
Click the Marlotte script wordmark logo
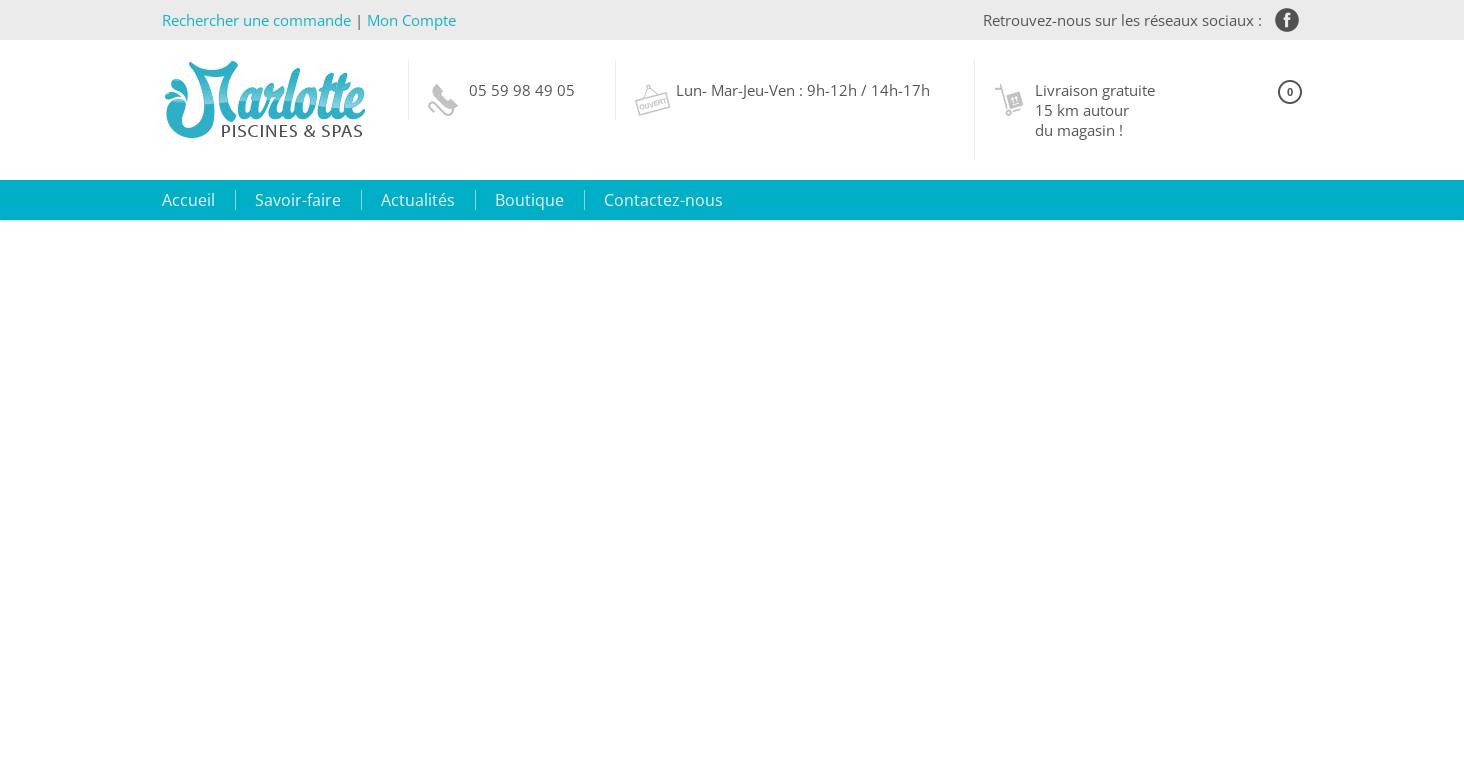(x=265, y=90)
